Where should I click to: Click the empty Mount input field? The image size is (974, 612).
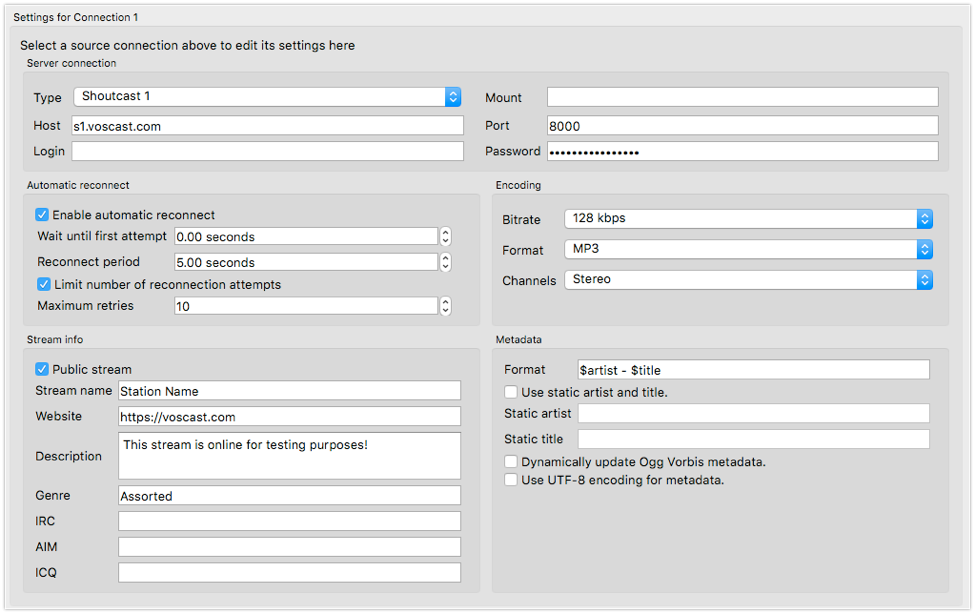click(742, 97)
